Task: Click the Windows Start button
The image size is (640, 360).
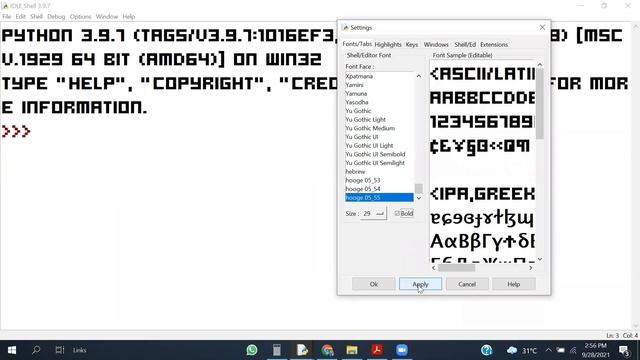Action: click(12, 350)
